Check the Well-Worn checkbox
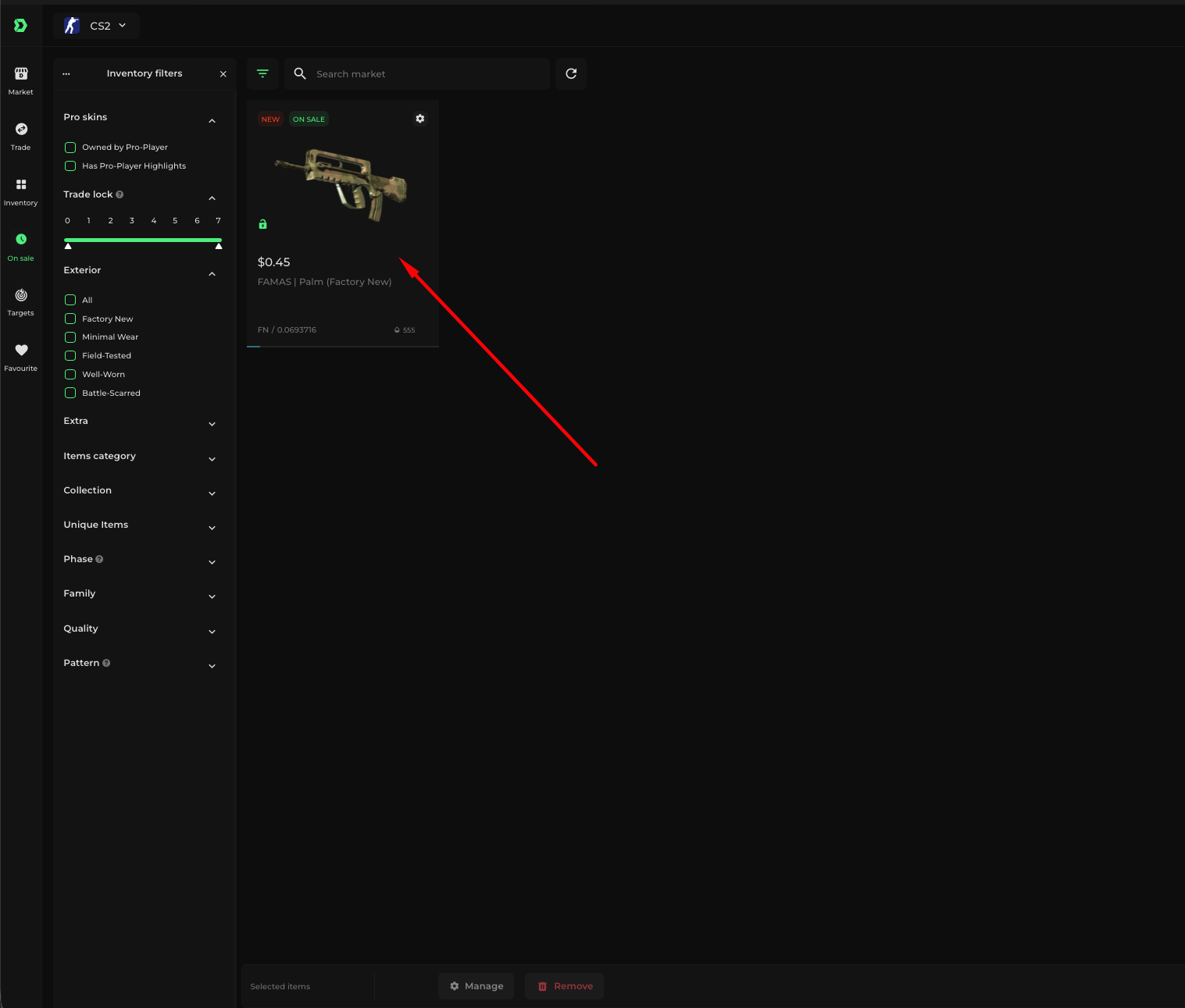Viewport: 1185px width, 1008px height. [70, 375]
